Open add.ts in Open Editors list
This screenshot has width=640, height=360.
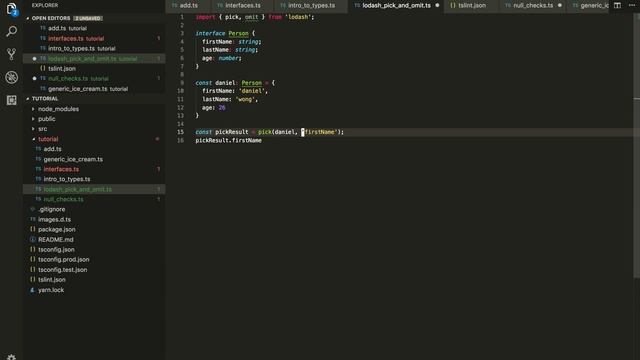pos(67,28)
